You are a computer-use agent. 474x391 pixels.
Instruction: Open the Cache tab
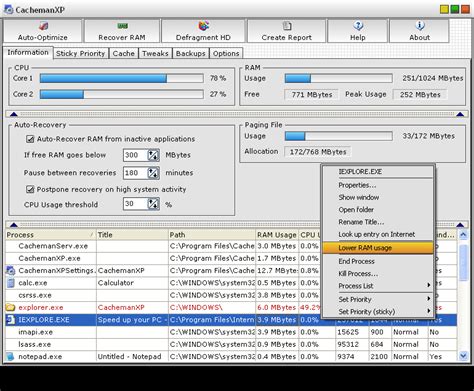[123, 53]
